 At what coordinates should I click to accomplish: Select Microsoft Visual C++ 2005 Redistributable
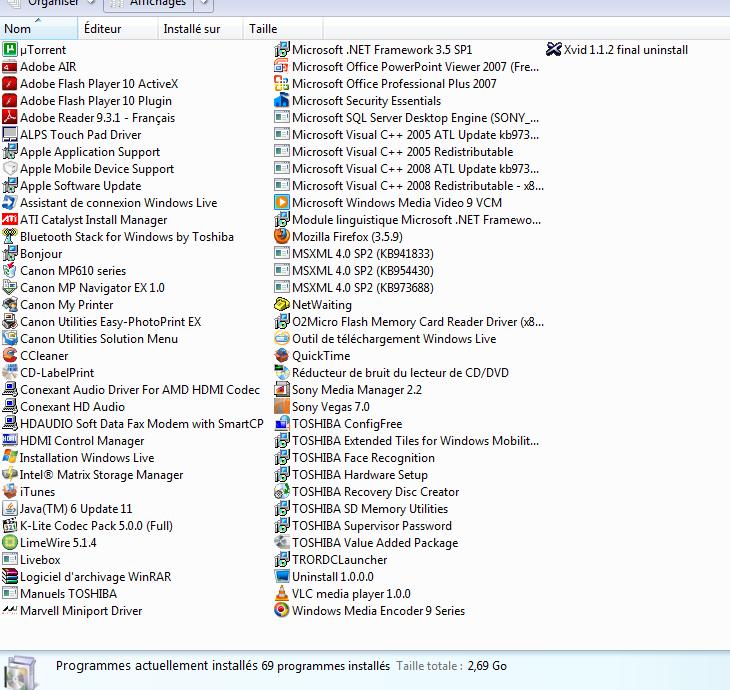coord(394,152)
